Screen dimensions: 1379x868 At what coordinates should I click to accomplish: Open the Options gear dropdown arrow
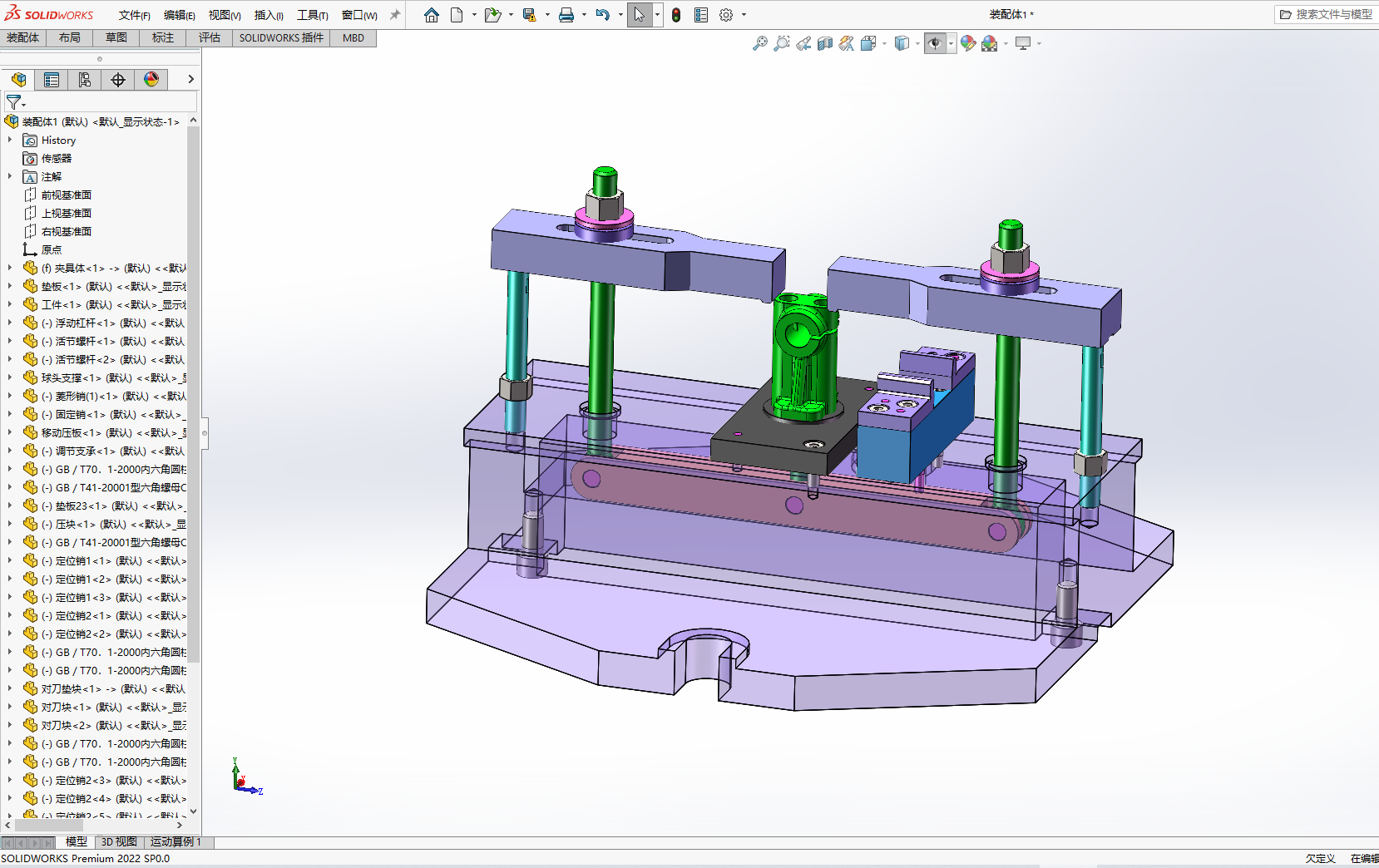(x=744, y=15)
